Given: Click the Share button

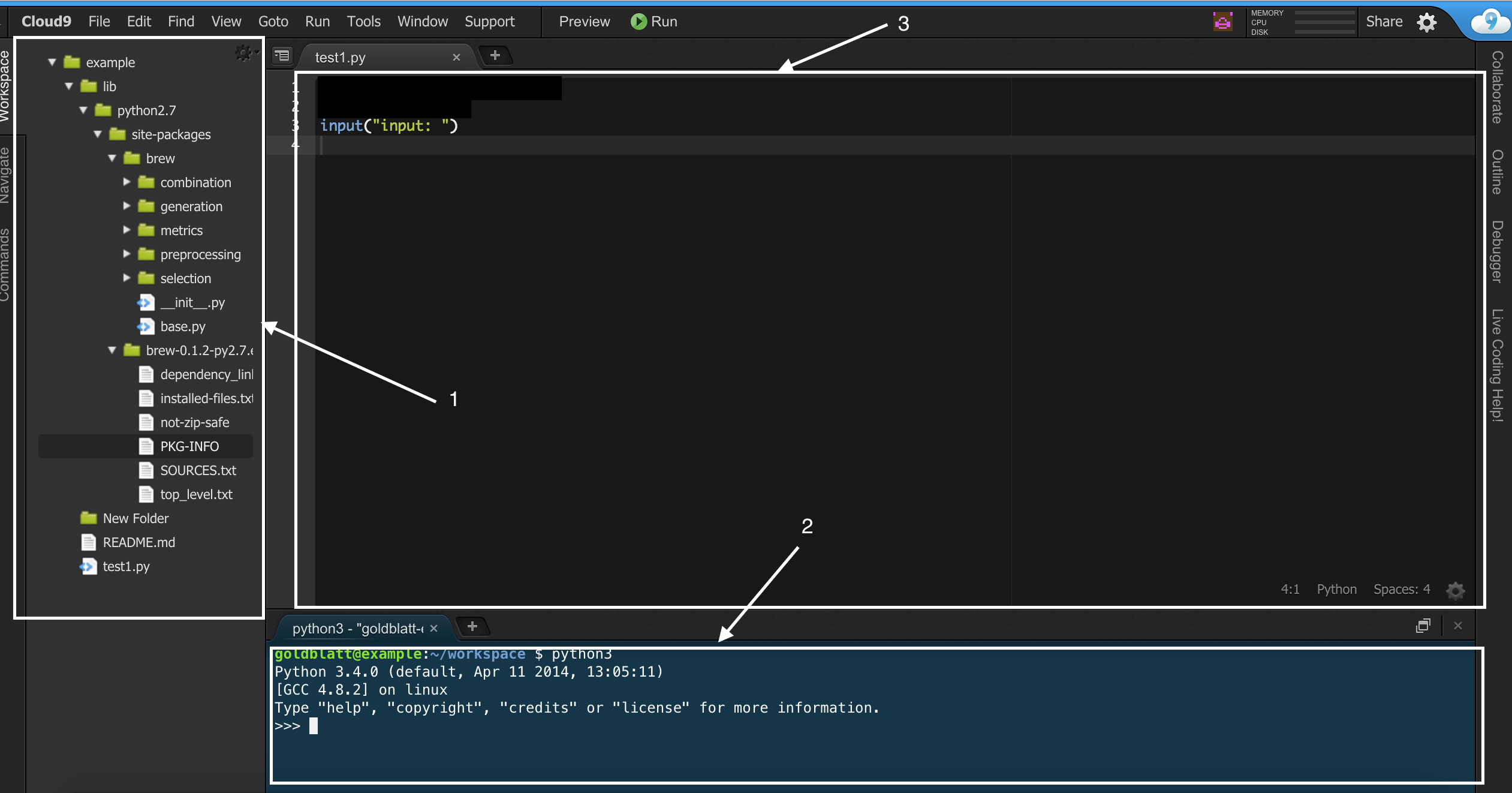Looking at the screenshot, I should coord(1384,22).
